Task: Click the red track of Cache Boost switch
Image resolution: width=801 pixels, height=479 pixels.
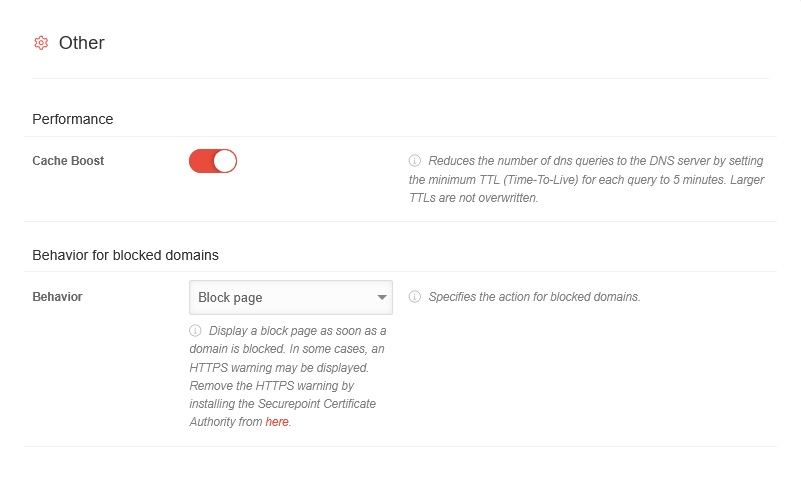Action: (200, 161)
